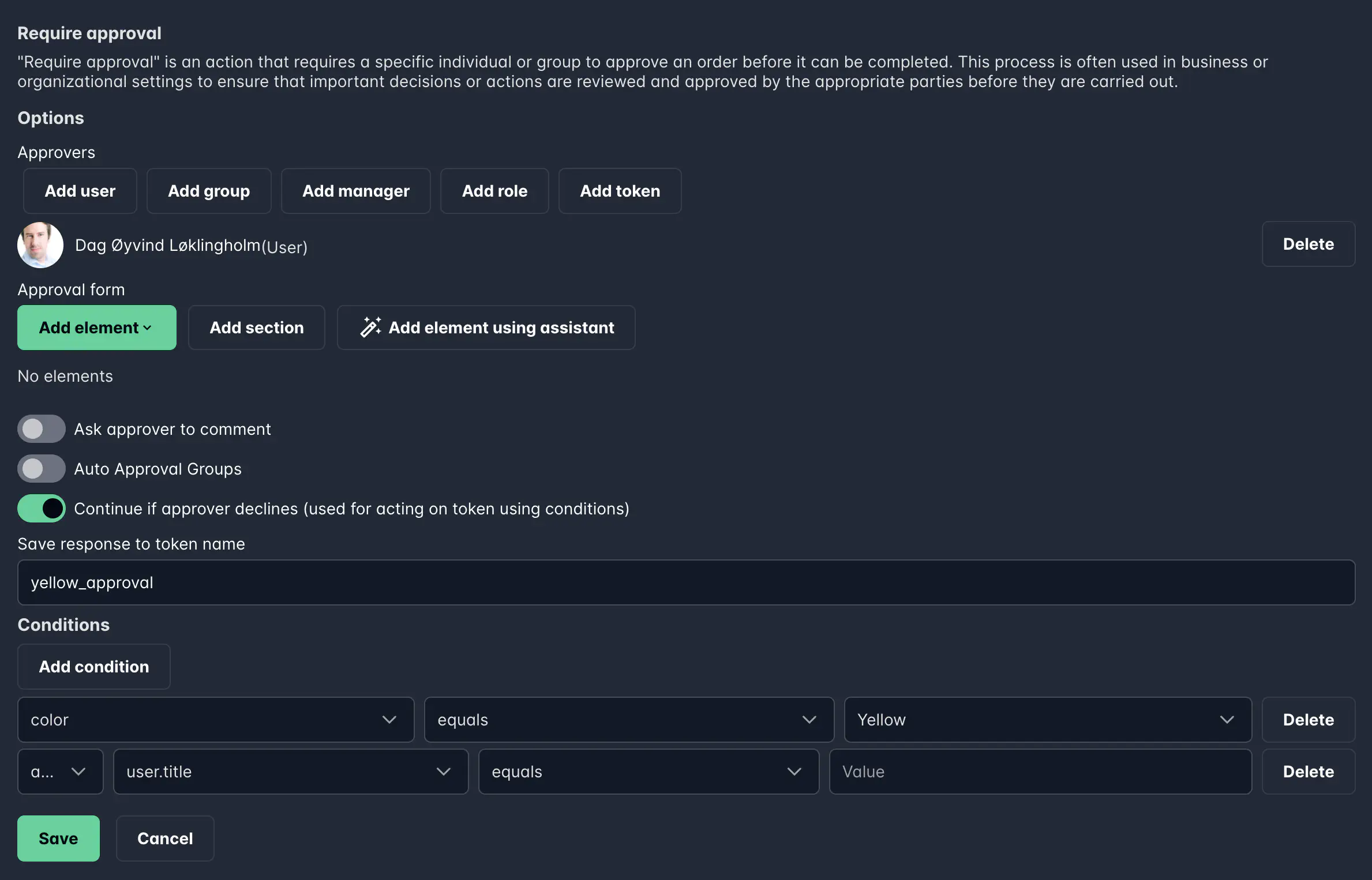The height and width of the screenshot is (880, 1372).
Task: Click Add section in Approval form
Action: point(256,328)
